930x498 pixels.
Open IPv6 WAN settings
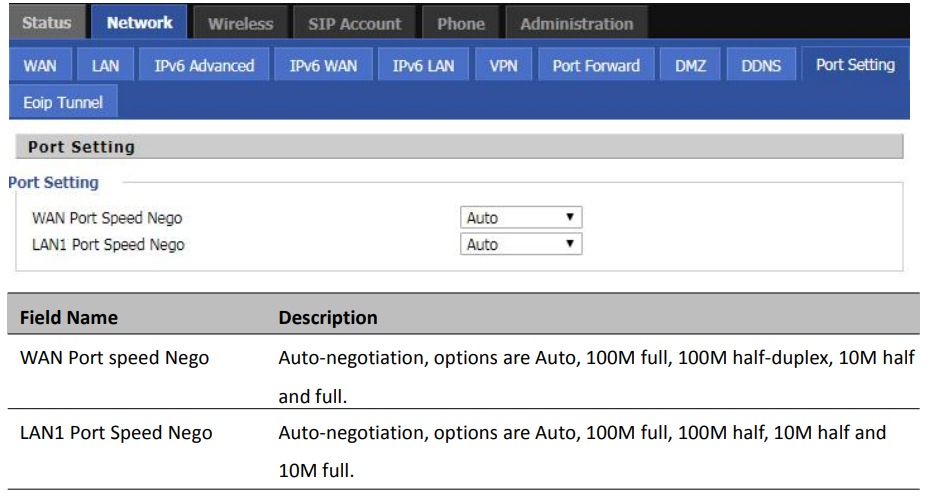tap(323, 65)
